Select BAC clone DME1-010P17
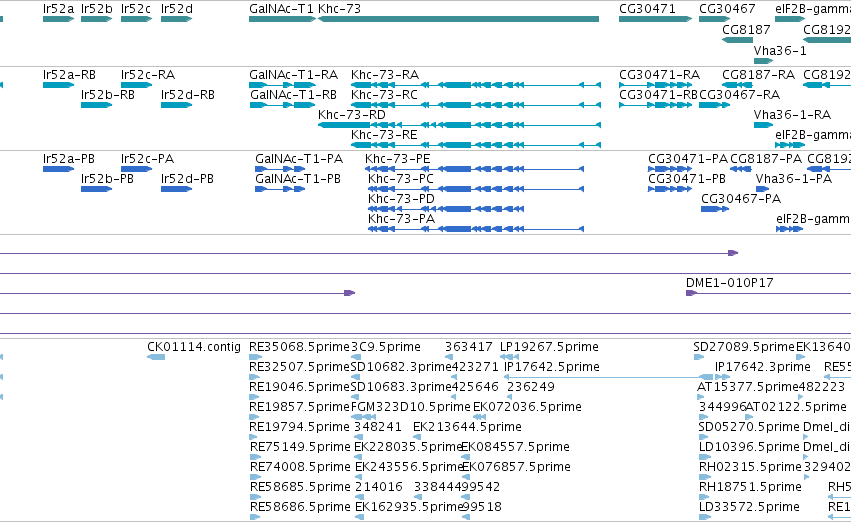The image size is (851, 522). [x=730, y=282]
